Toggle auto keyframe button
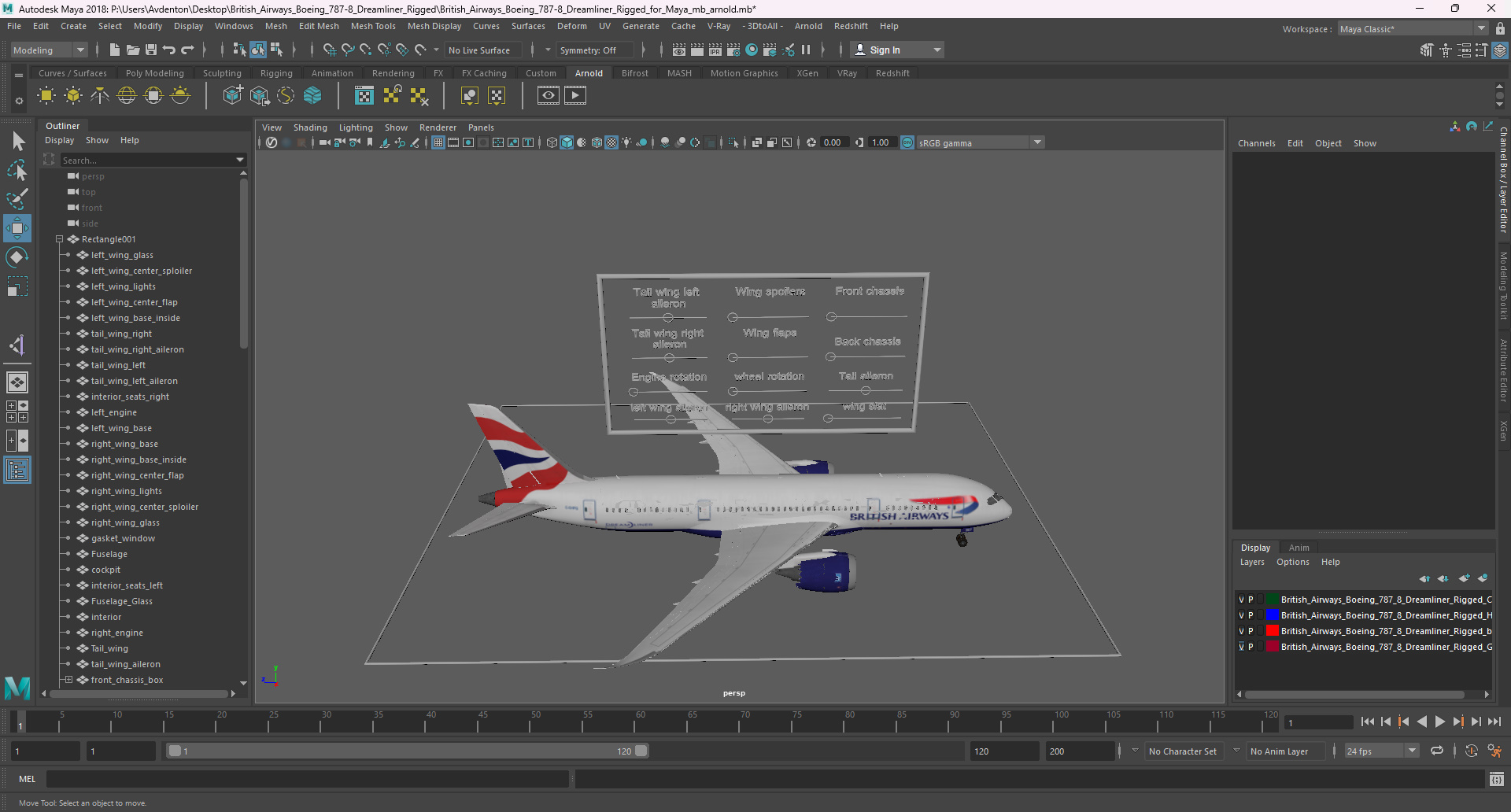1511x812 pixels. [x=1471, y=751]
